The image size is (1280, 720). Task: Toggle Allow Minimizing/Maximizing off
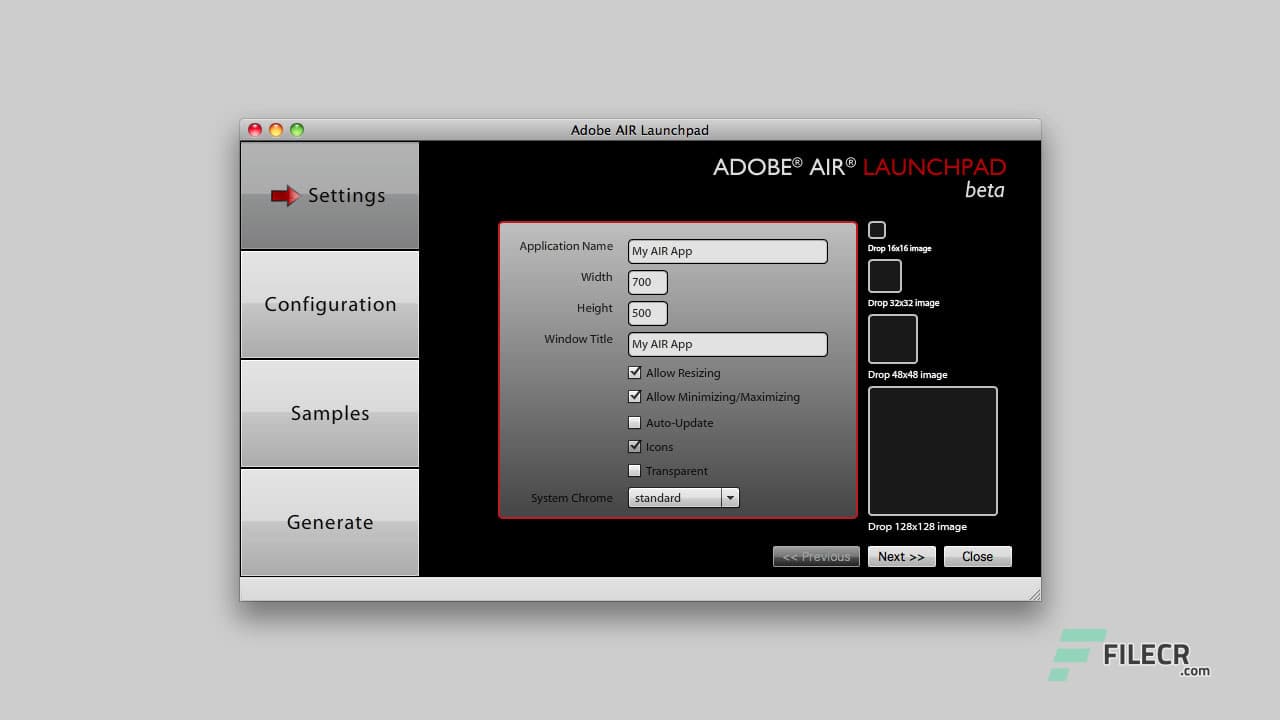pos(635,397)
